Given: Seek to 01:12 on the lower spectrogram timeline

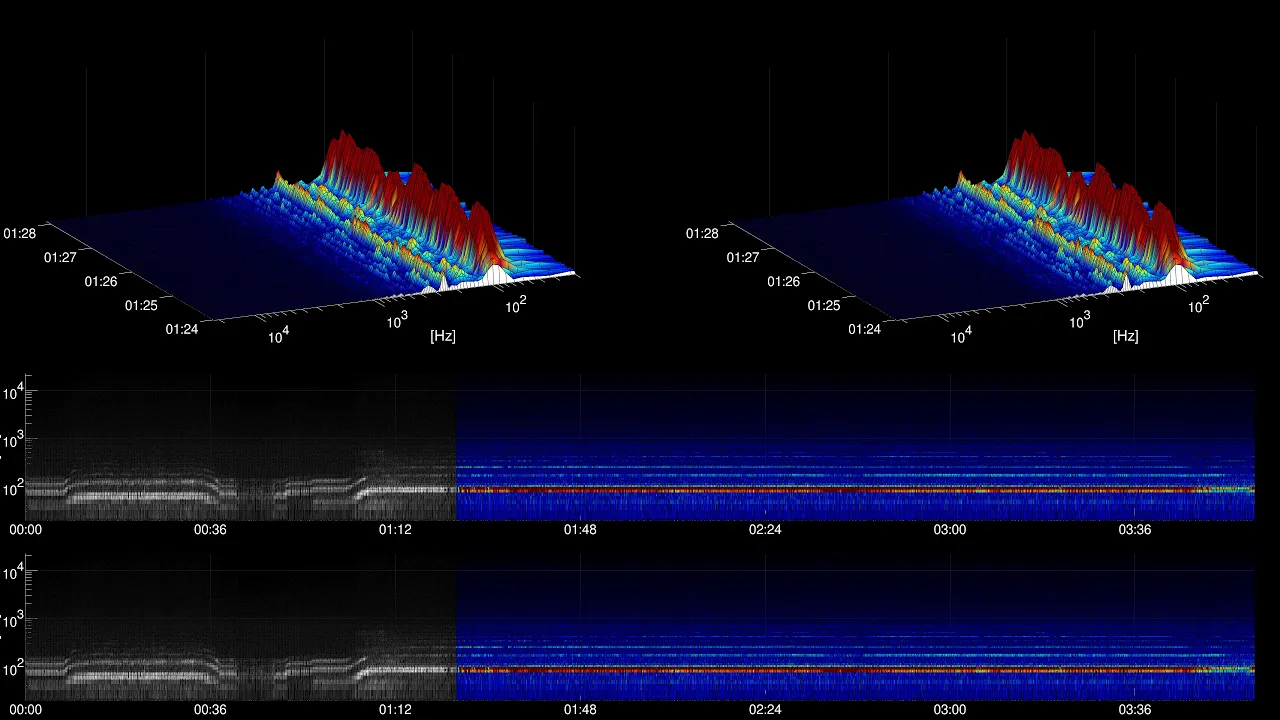Looking at the screenshot, I should pos(395,709).
